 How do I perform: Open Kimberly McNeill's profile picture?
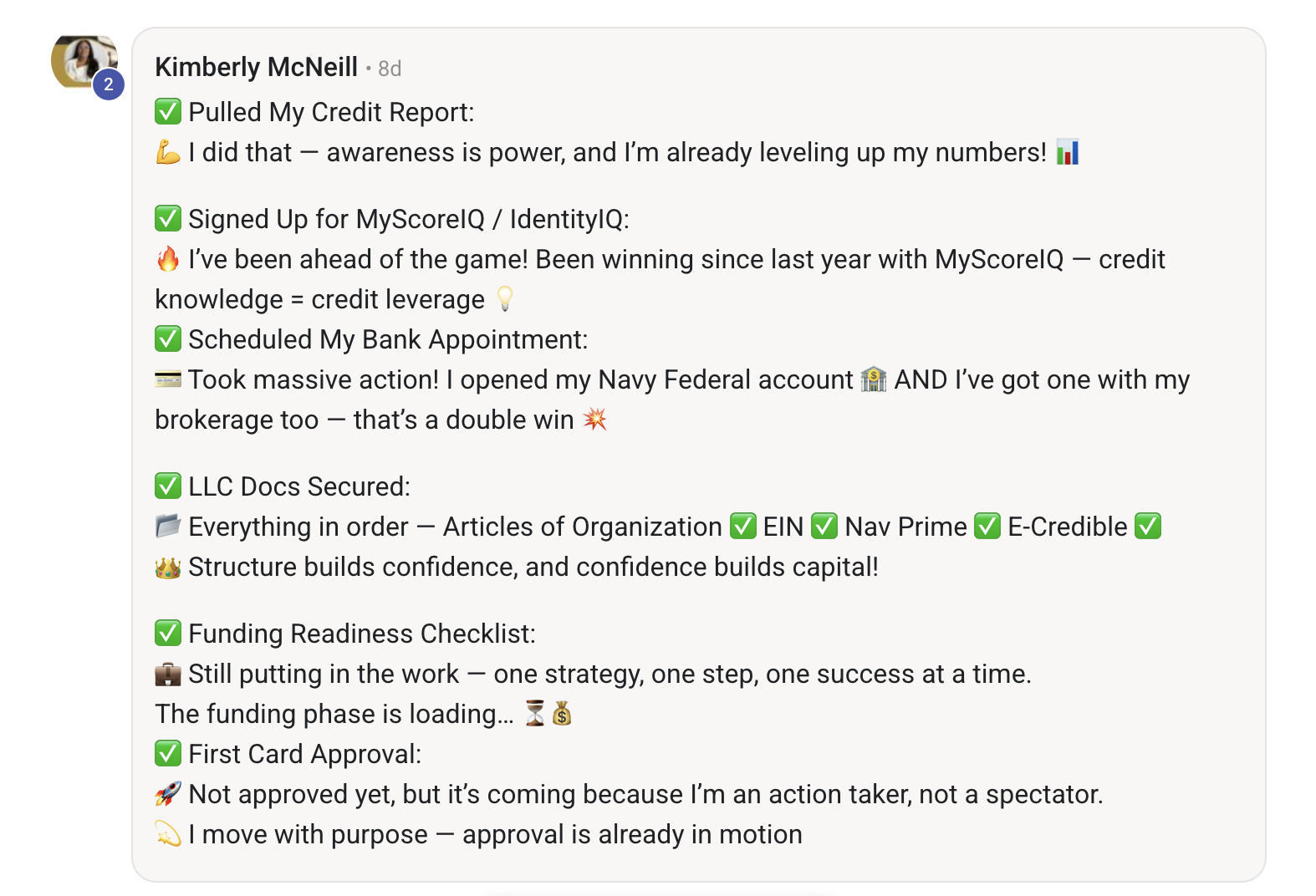tap(82, 60)
